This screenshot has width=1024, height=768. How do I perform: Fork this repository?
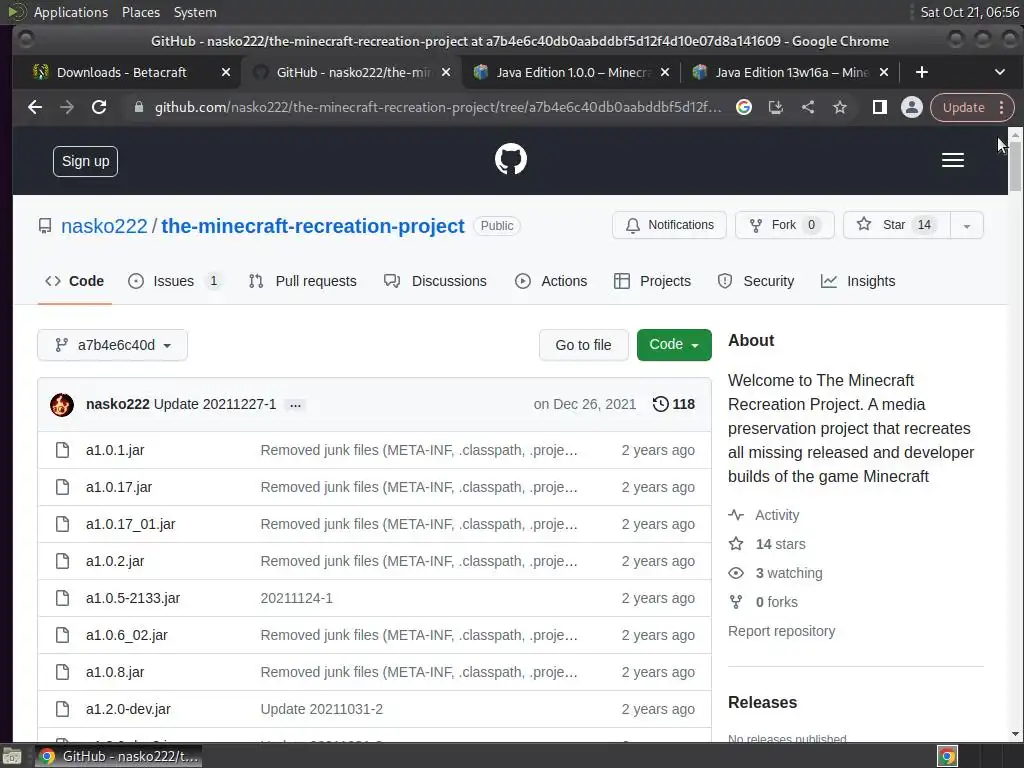[x=784, y=225]
